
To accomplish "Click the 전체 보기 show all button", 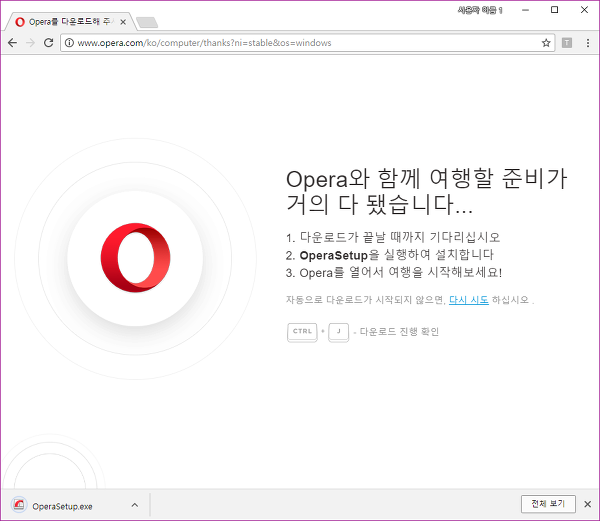I will coord(548,504).
